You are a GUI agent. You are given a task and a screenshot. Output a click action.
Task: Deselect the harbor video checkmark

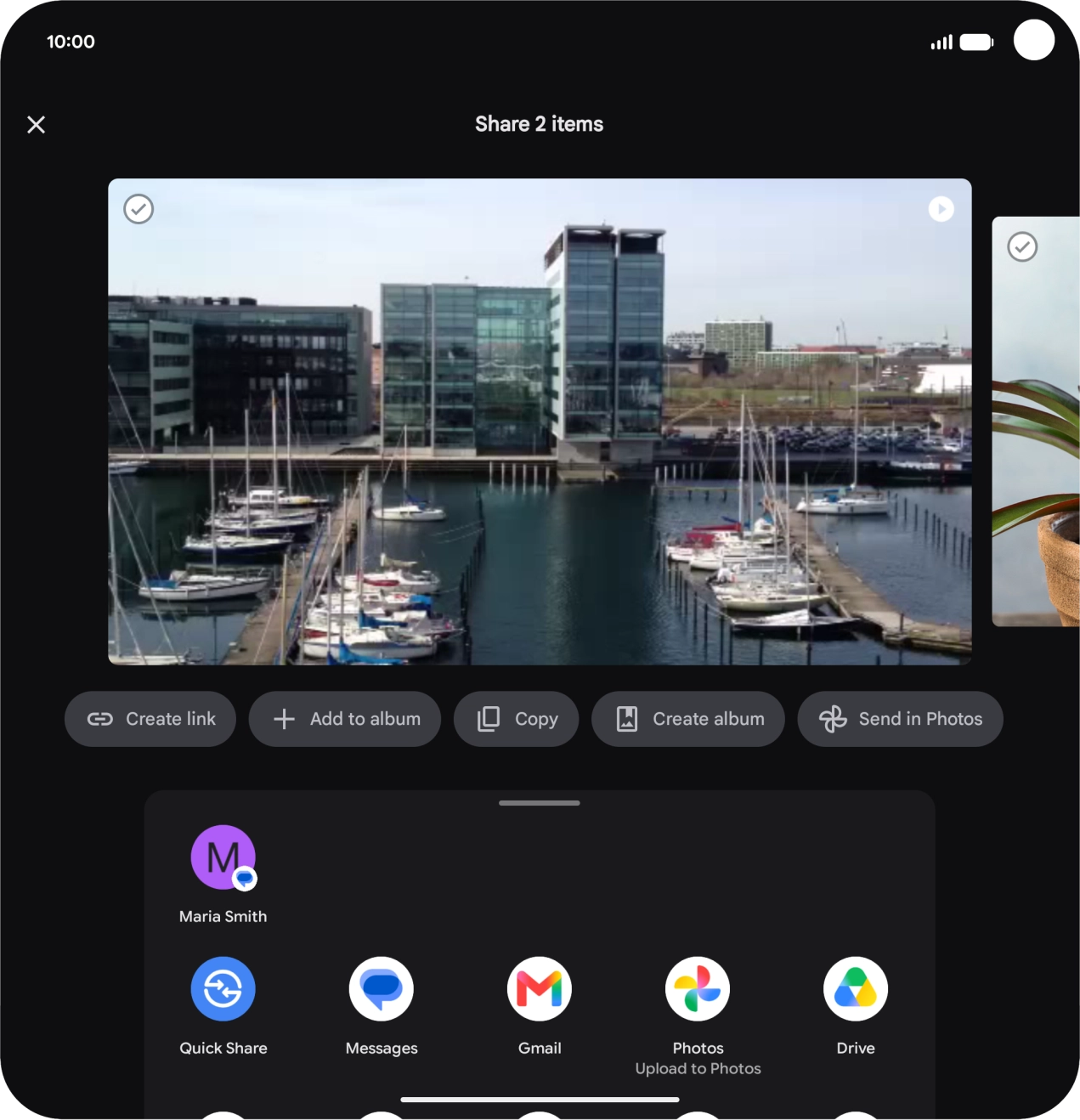coord(139,209)
